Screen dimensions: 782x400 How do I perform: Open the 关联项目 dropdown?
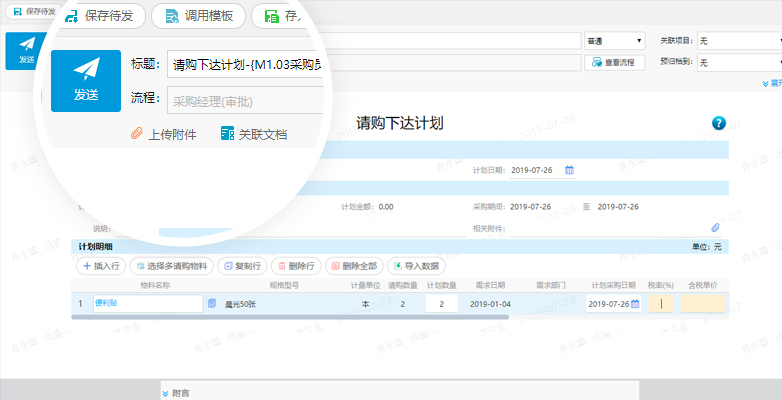[x=738, y=41]
